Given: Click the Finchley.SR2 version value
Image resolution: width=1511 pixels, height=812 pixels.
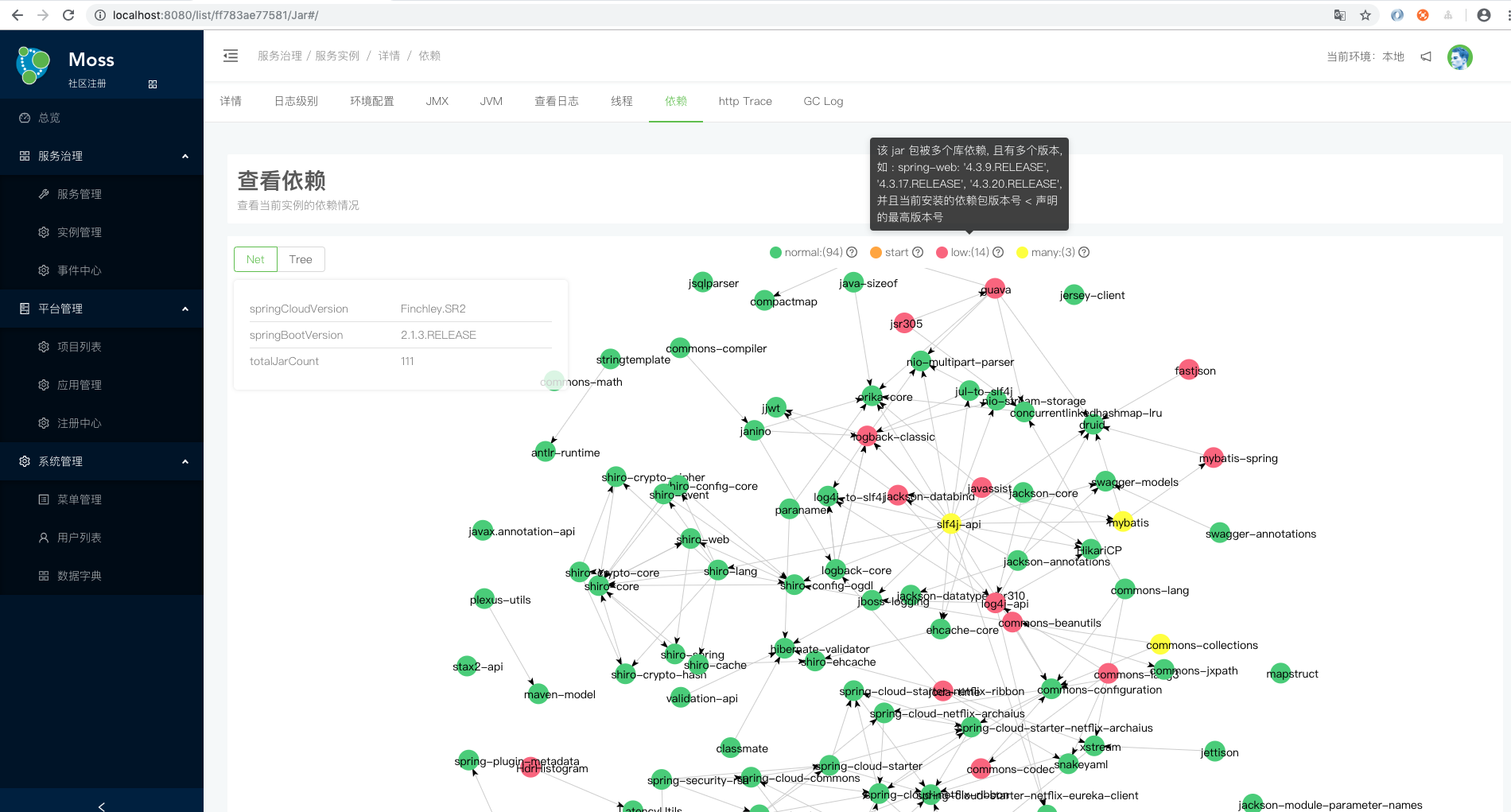Looking at the screenshot, I should tap(433, 309).
